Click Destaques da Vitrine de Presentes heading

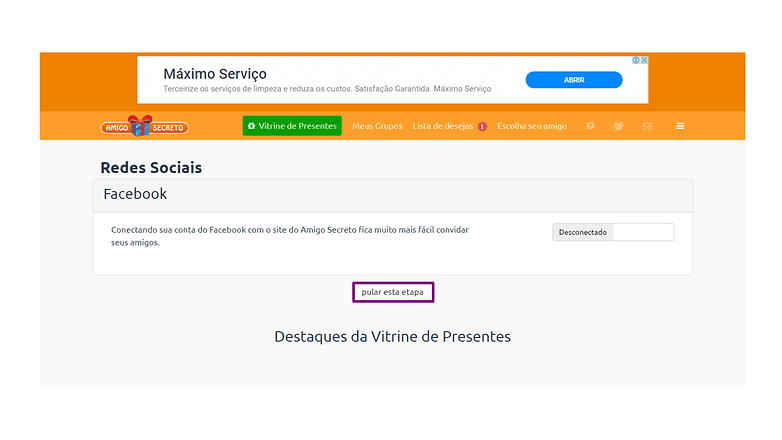tap(392, 337)
